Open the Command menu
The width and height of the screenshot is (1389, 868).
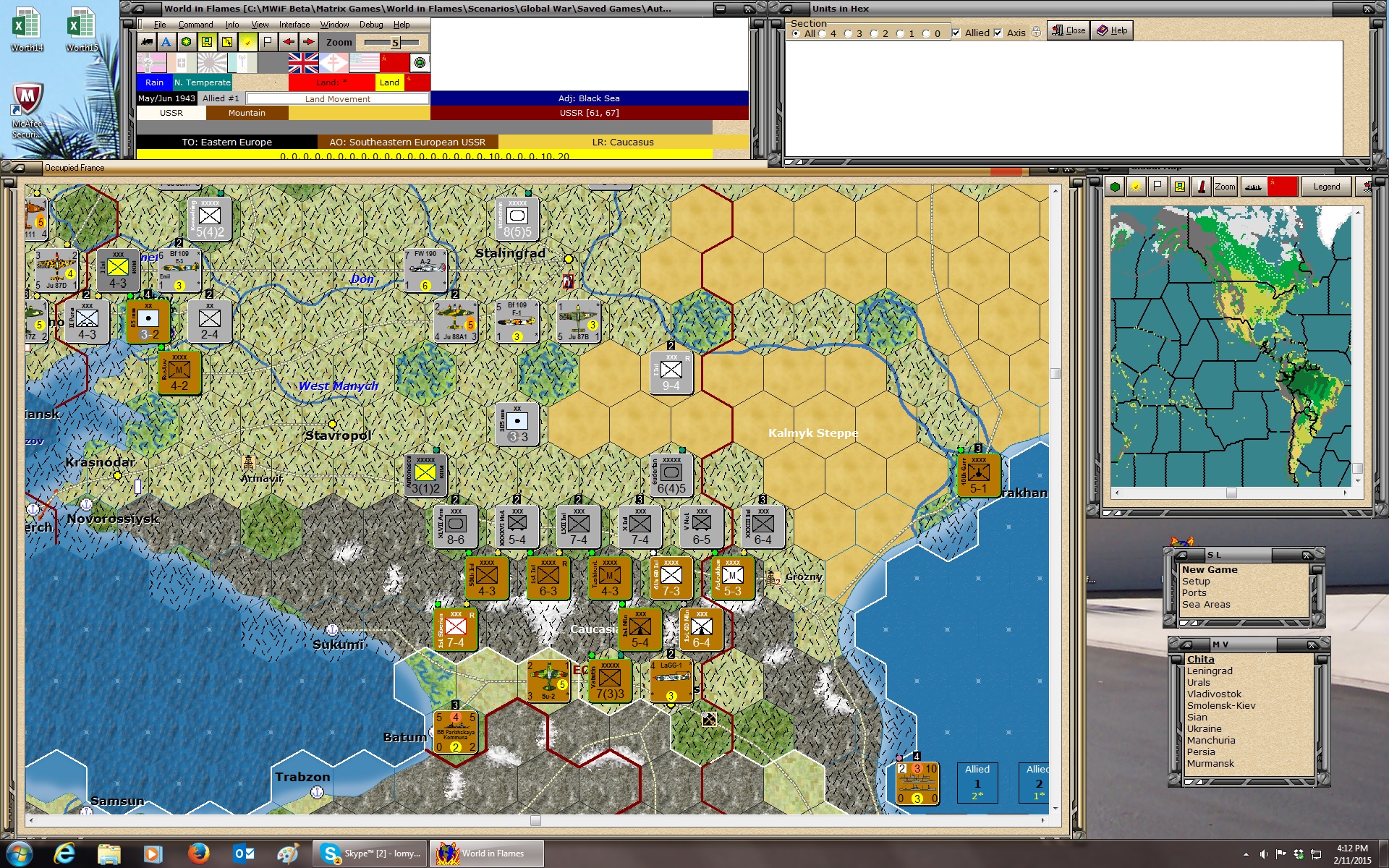[x=195, y=25]
